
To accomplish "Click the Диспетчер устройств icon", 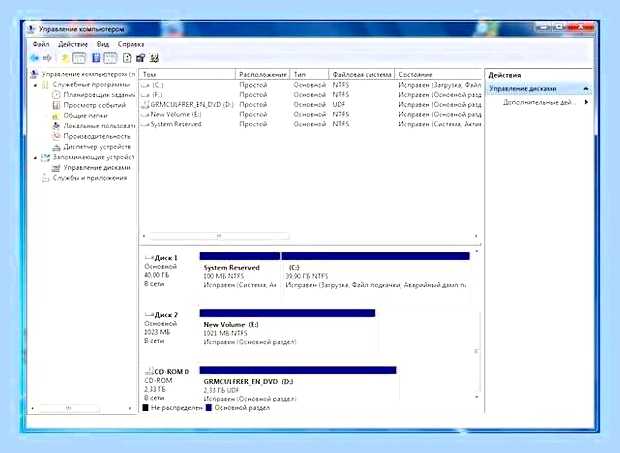I will 56,147.
